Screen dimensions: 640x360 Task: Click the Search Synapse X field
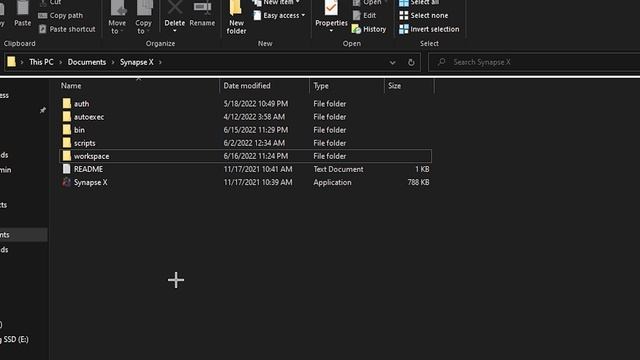click(535, 62)
